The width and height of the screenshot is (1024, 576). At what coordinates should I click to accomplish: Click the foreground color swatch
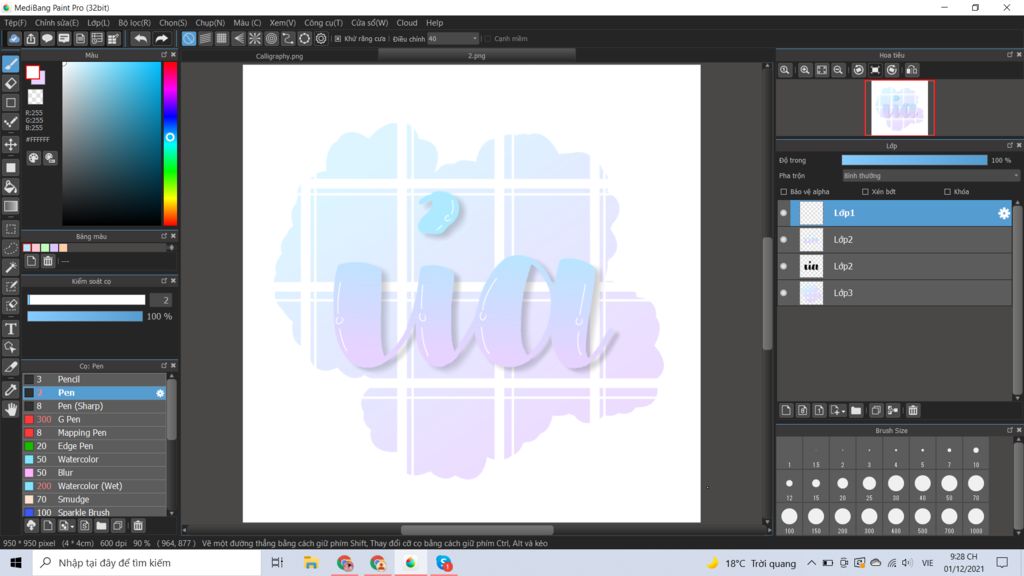tap(32, 72)
